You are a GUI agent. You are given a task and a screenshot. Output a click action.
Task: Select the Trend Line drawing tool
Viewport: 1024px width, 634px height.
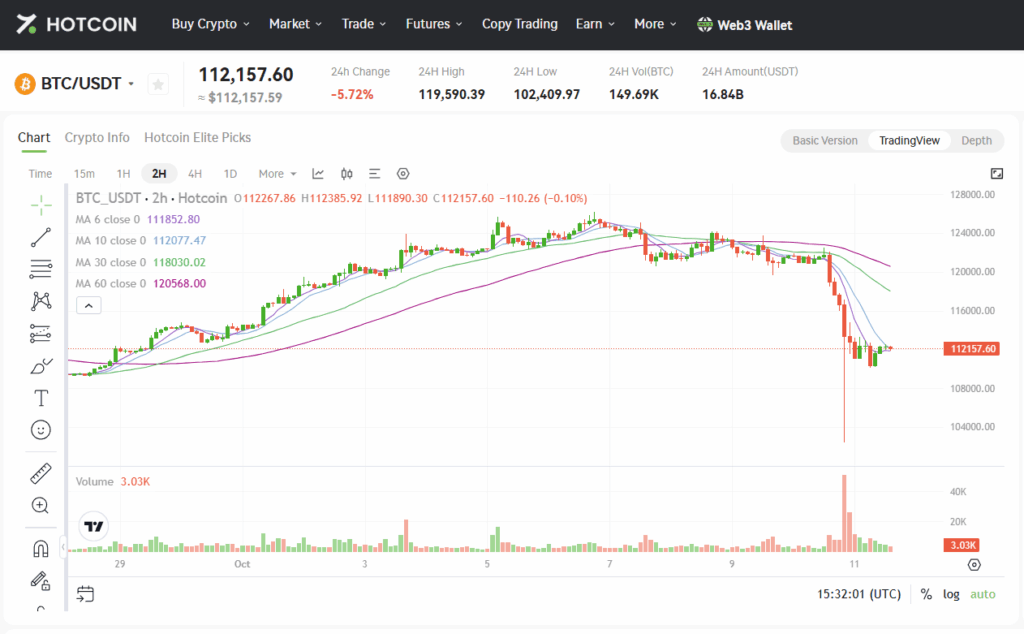pos(40,237)
